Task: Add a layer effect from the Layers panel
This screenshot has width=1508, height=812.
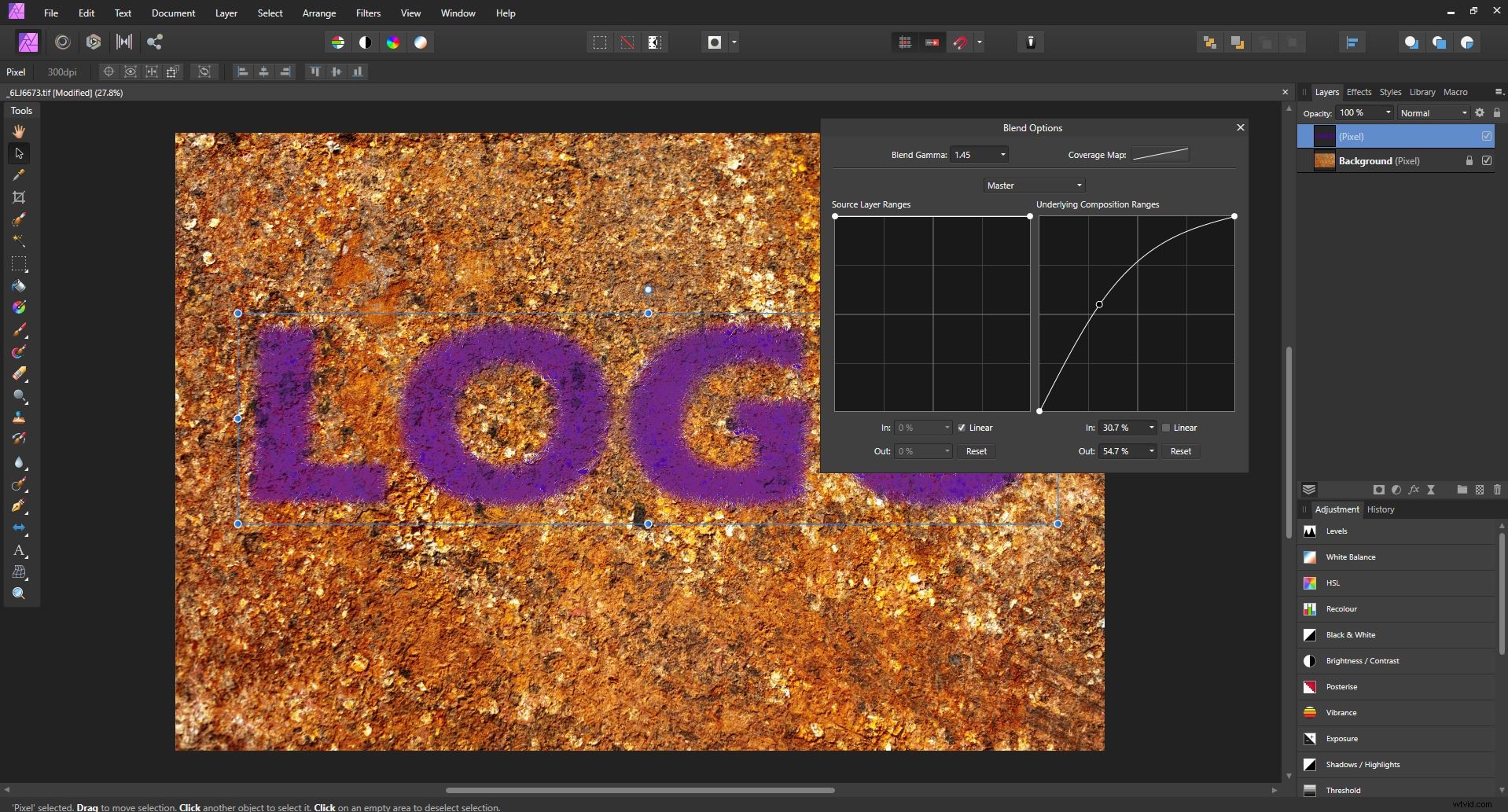Action: point(1414,489)
